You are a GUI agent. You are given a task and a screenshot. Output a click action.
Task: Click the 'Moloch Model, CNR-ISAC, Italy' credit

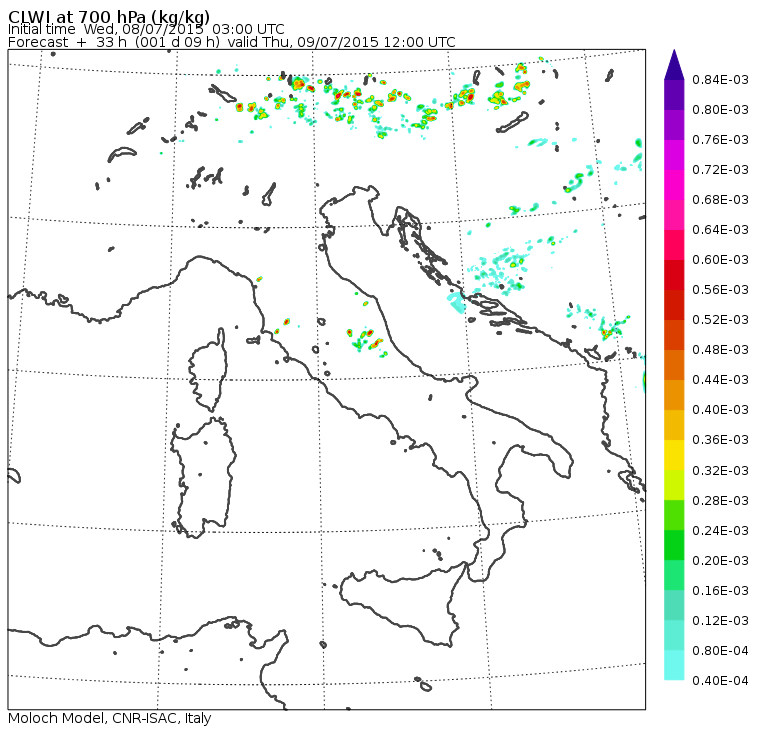tap(110, 718)
